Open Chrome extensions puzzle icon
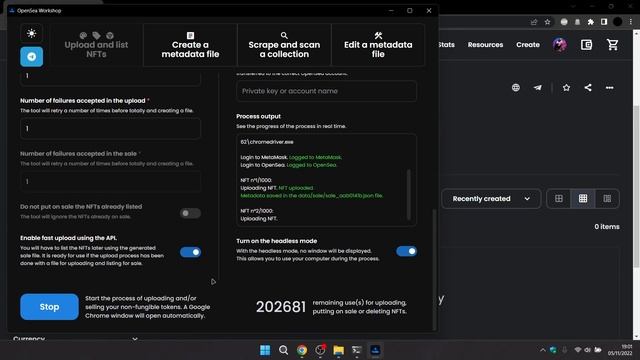Viewport: 640px width, 360px height. tap(590, 22)
